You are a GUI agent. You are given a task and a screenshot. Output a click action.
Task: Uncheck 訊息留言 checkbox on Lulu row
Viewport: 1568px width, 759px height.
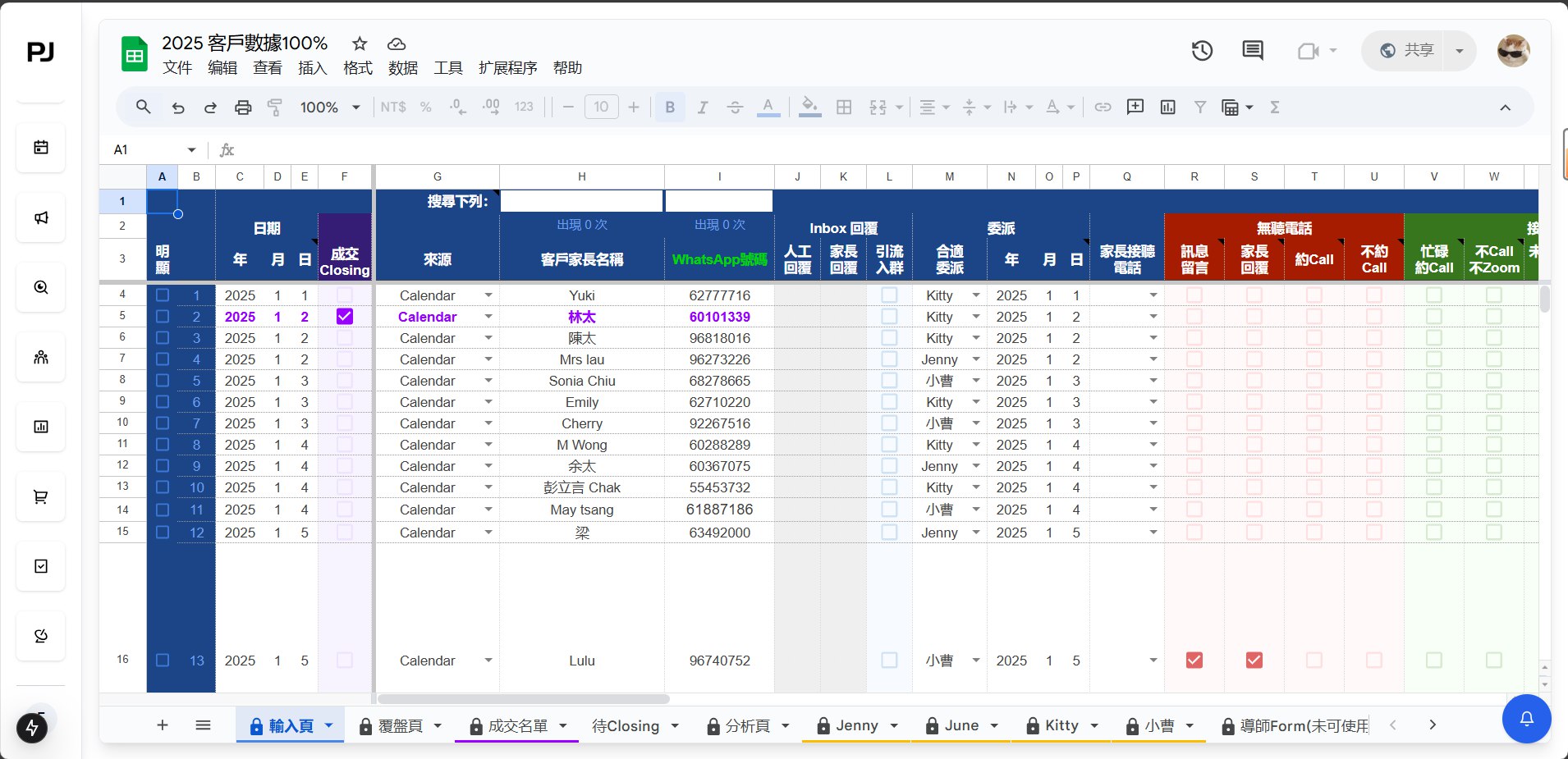click(1194, 660)
